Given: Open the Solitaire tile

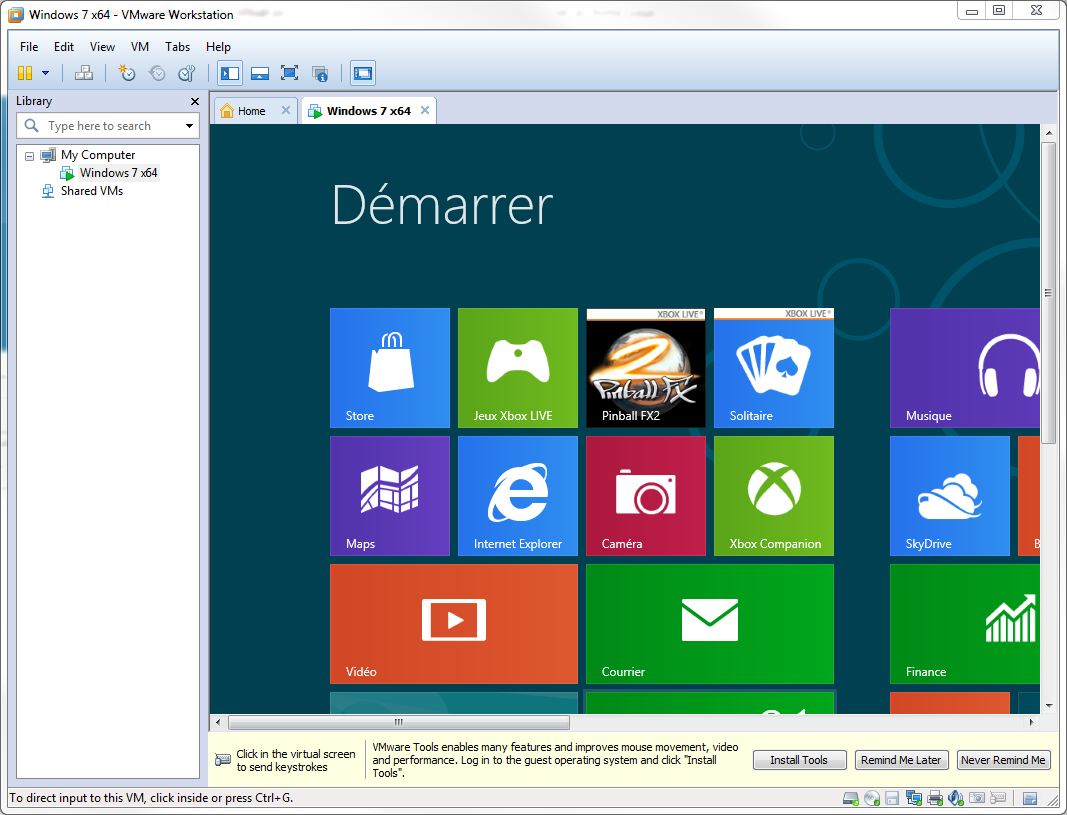Looking at the screenshot, I should point(774,368).
